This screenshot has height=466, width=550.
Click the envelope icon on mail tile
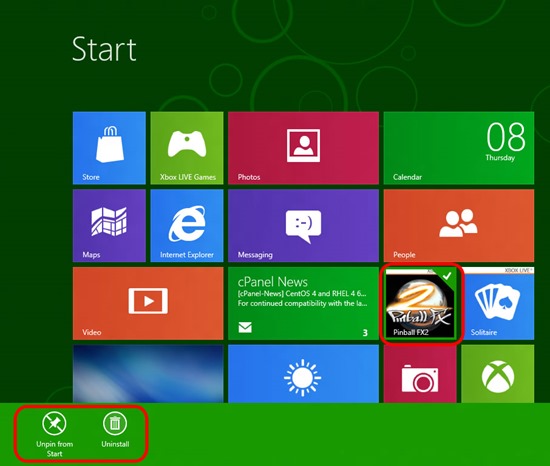click(x=245, y=327)
